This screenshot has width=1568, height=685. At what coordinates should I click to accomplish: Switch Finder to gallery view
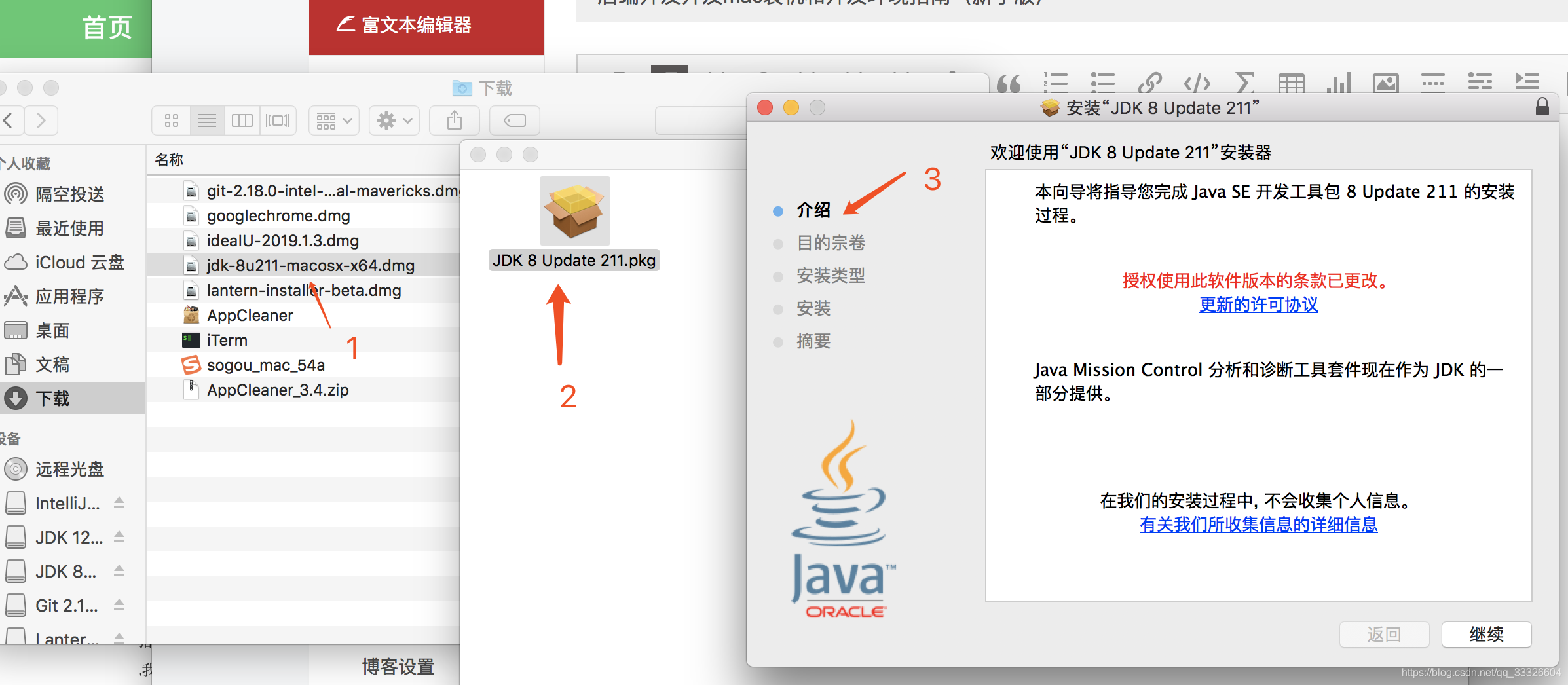(278, 120)
